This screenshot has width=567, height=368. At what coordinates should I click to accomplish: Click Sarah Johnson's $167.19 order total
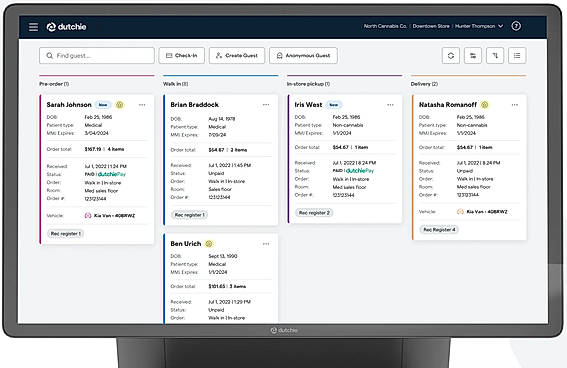(93, 149)
